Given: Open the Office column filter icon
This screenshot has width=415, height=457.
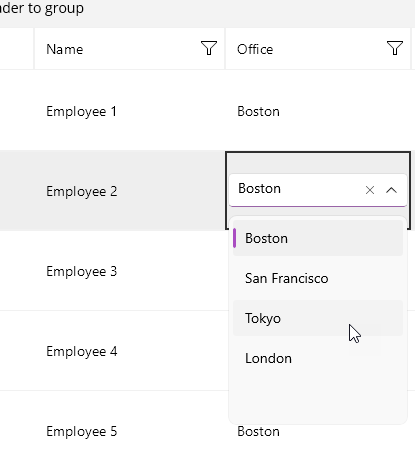Looking at the screenshot, I should click(395, 48).
